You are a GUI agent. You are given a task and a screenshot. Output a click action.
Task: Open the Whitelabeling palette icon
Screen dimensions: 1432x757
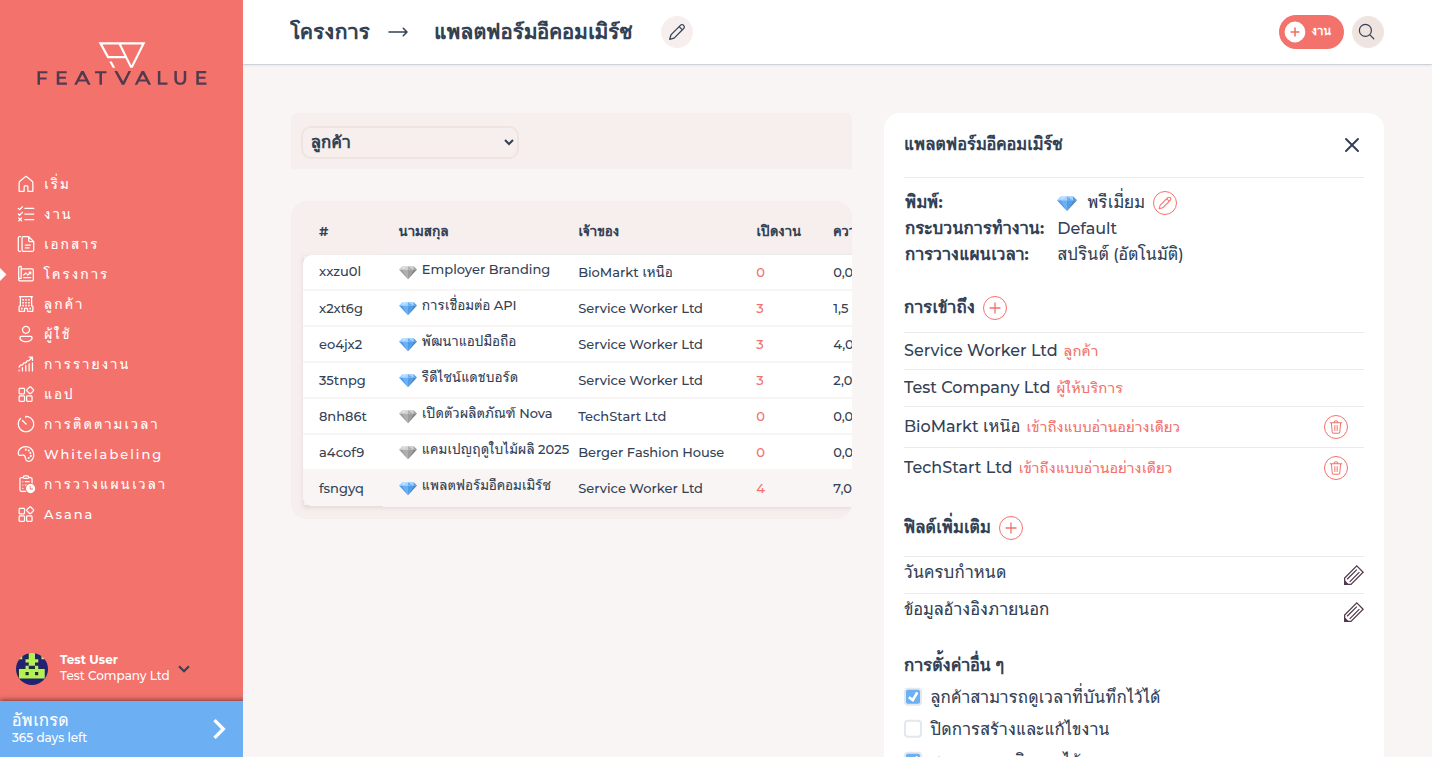pos(26,454)
